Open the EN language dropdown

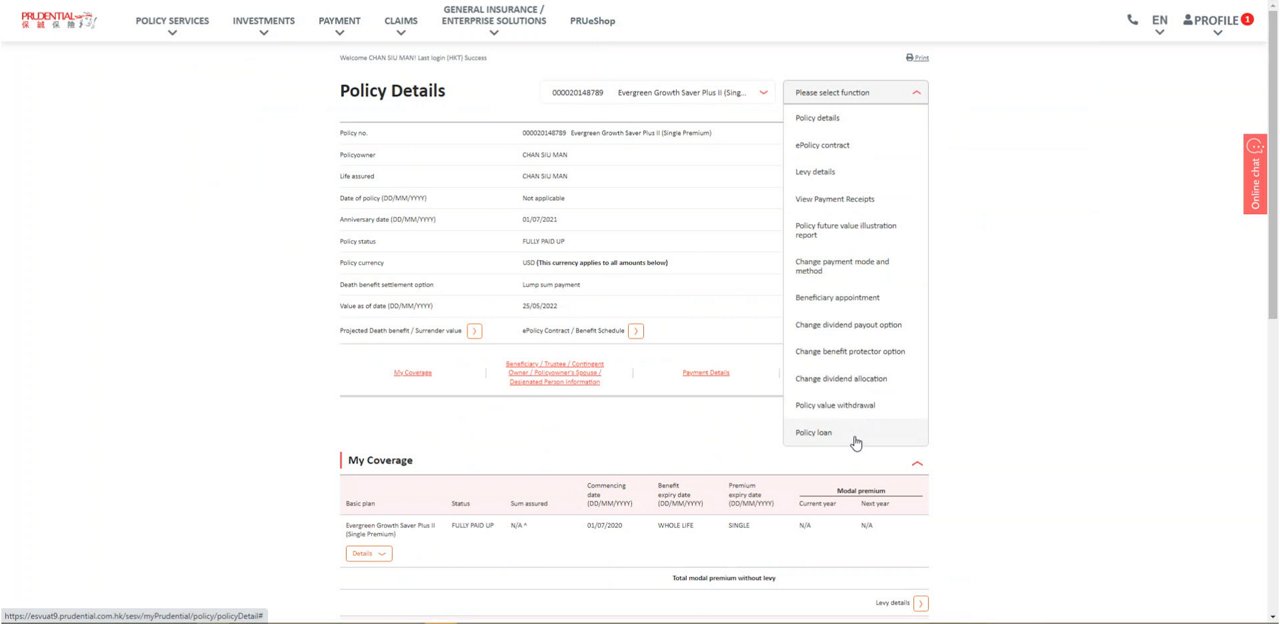coord(1159,21)
